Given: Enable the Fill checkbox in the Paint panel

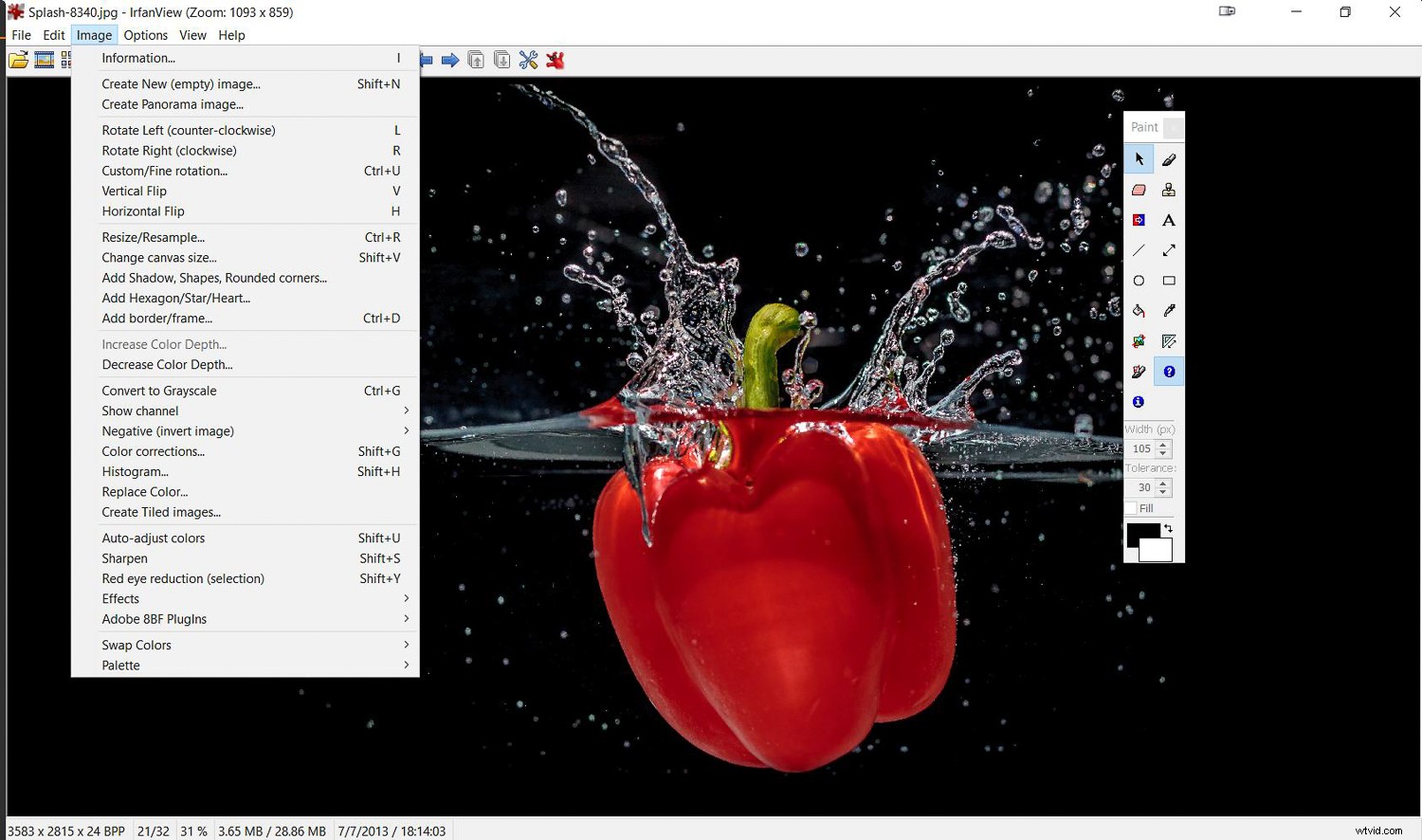Looking at the screenshot, I should 1134,508.
